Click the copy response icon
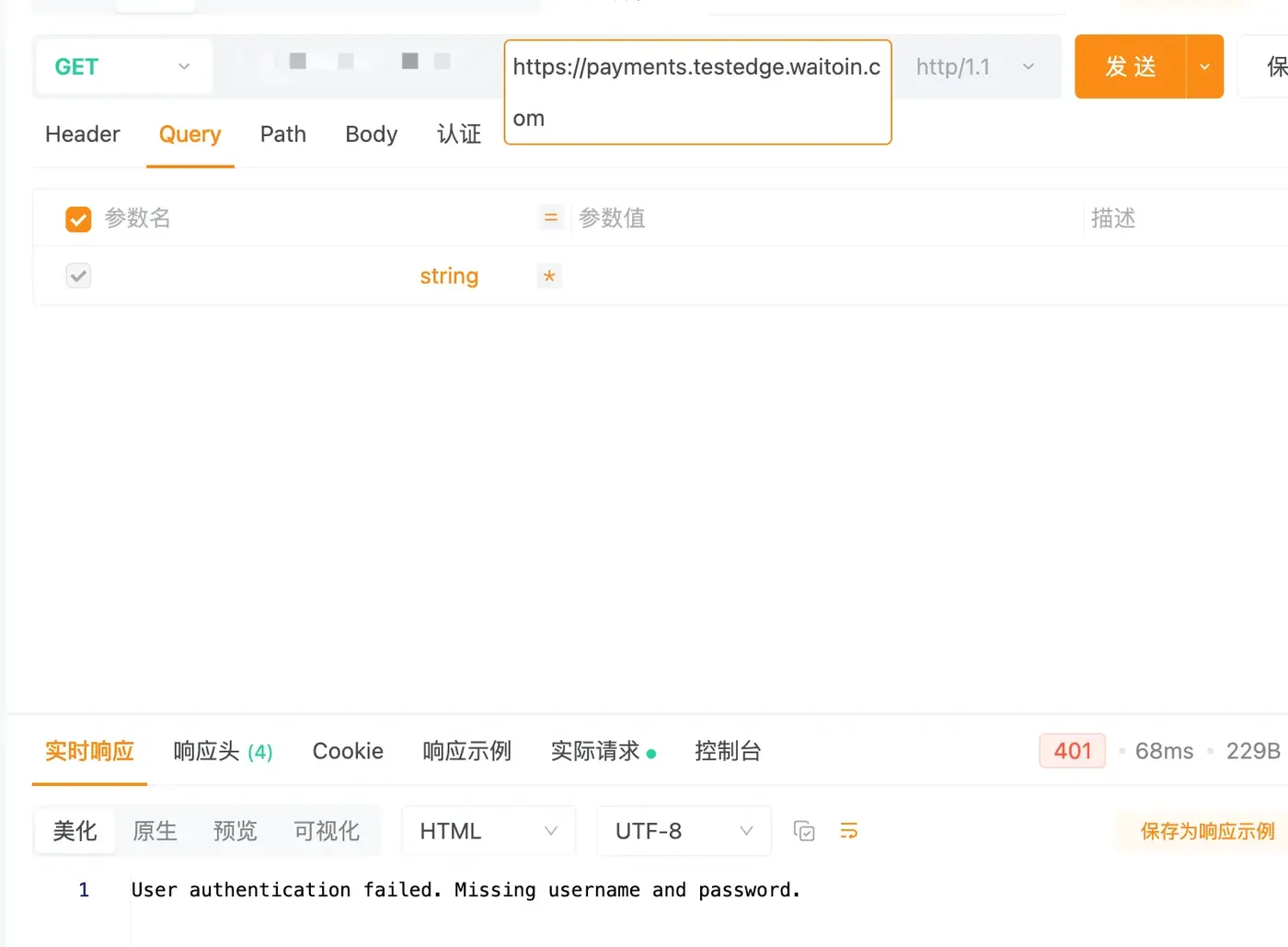The width and height of the screenshot is (1288, 947). coord(804,832)
